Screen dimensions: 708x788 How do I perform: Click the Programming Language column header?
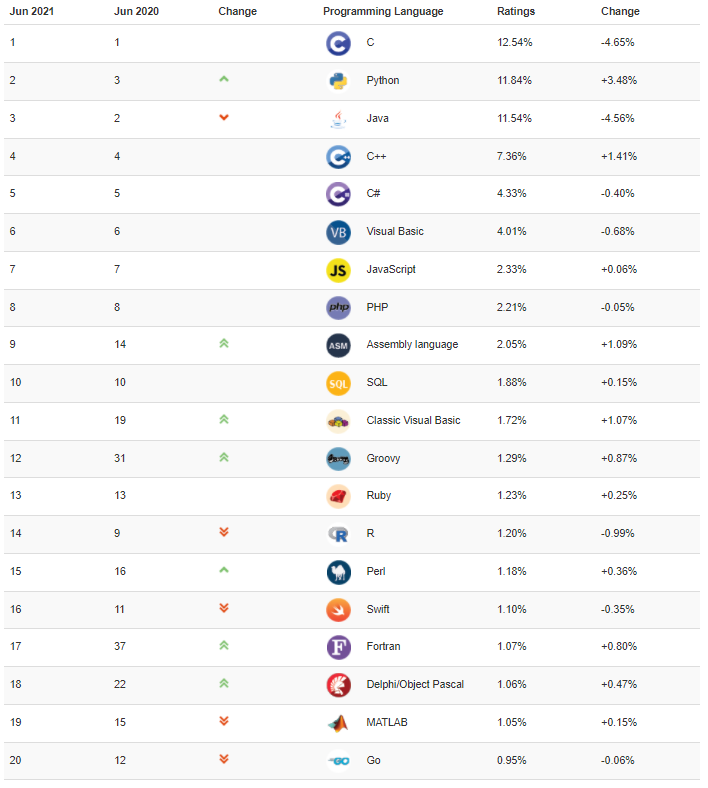click(383, 11)
